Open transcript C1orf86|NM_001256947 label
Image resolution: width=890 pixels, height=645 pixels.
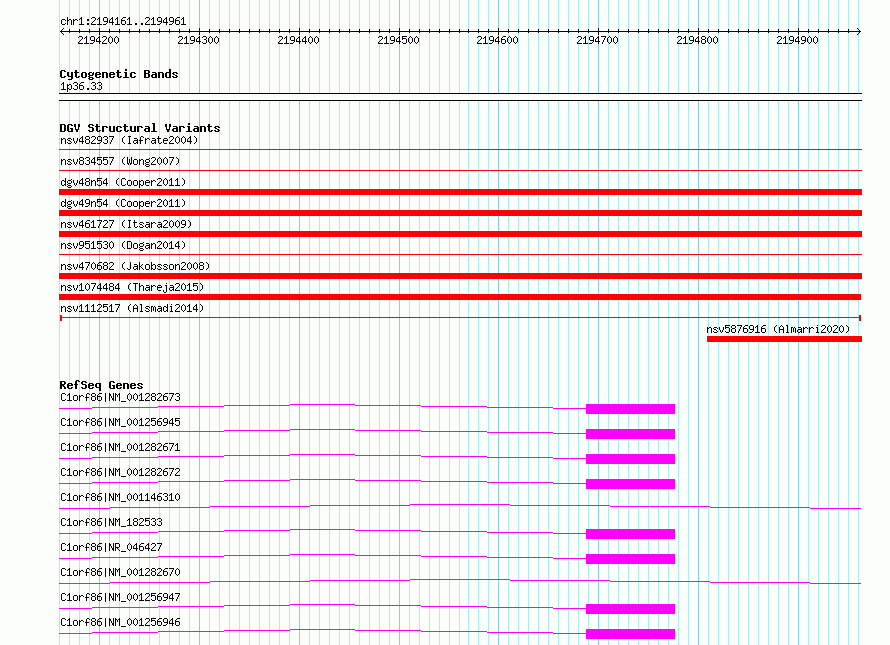[x=120, y=597]
